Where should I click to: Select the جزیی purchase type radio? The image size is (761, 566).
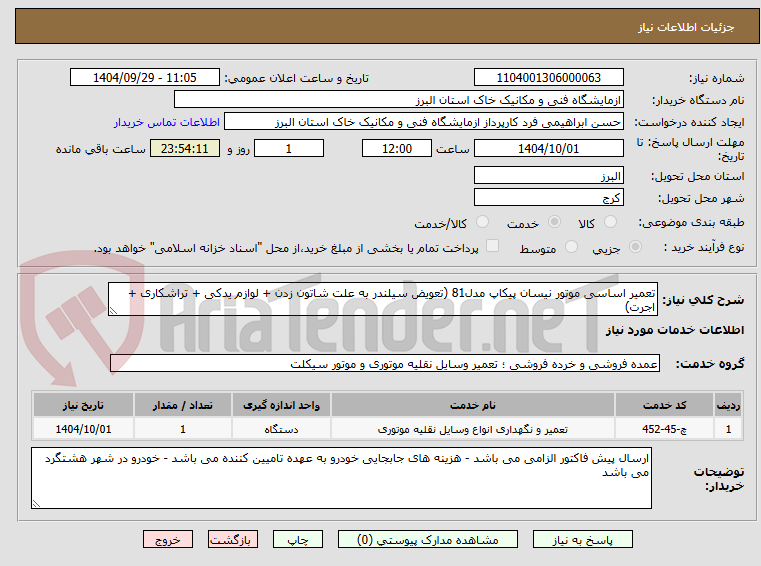point(635,247)
